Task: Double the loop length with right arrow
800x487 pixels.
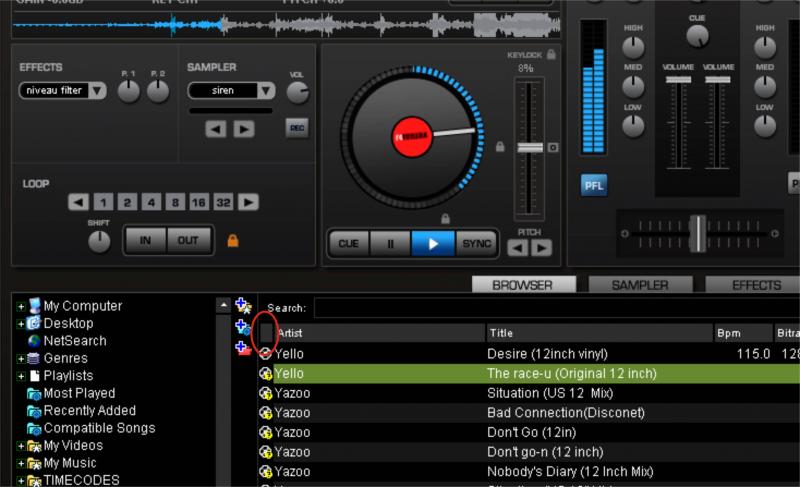Action: 248,202
